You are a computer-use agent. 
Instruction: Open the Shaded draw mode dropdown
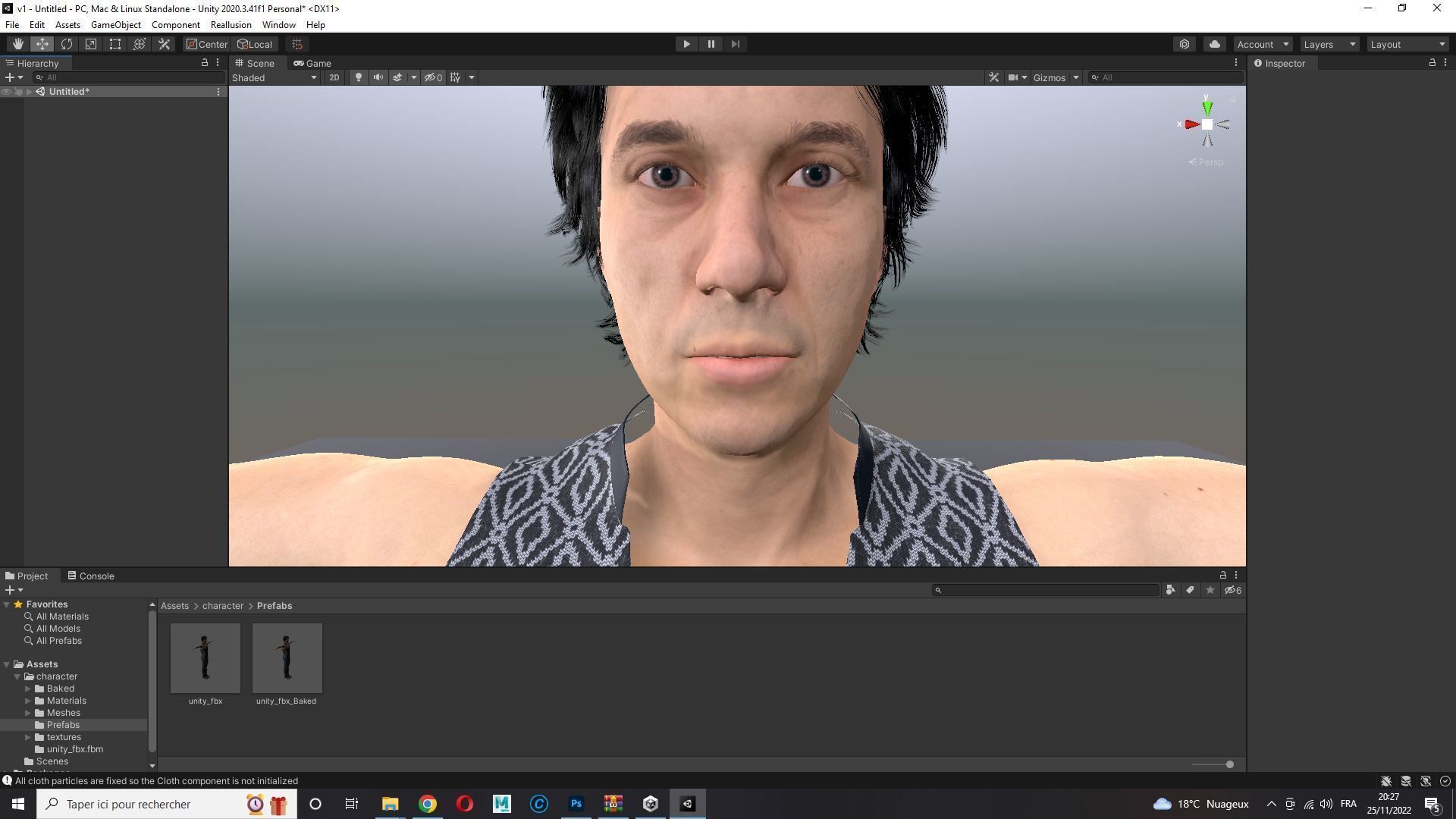point(274,77)
